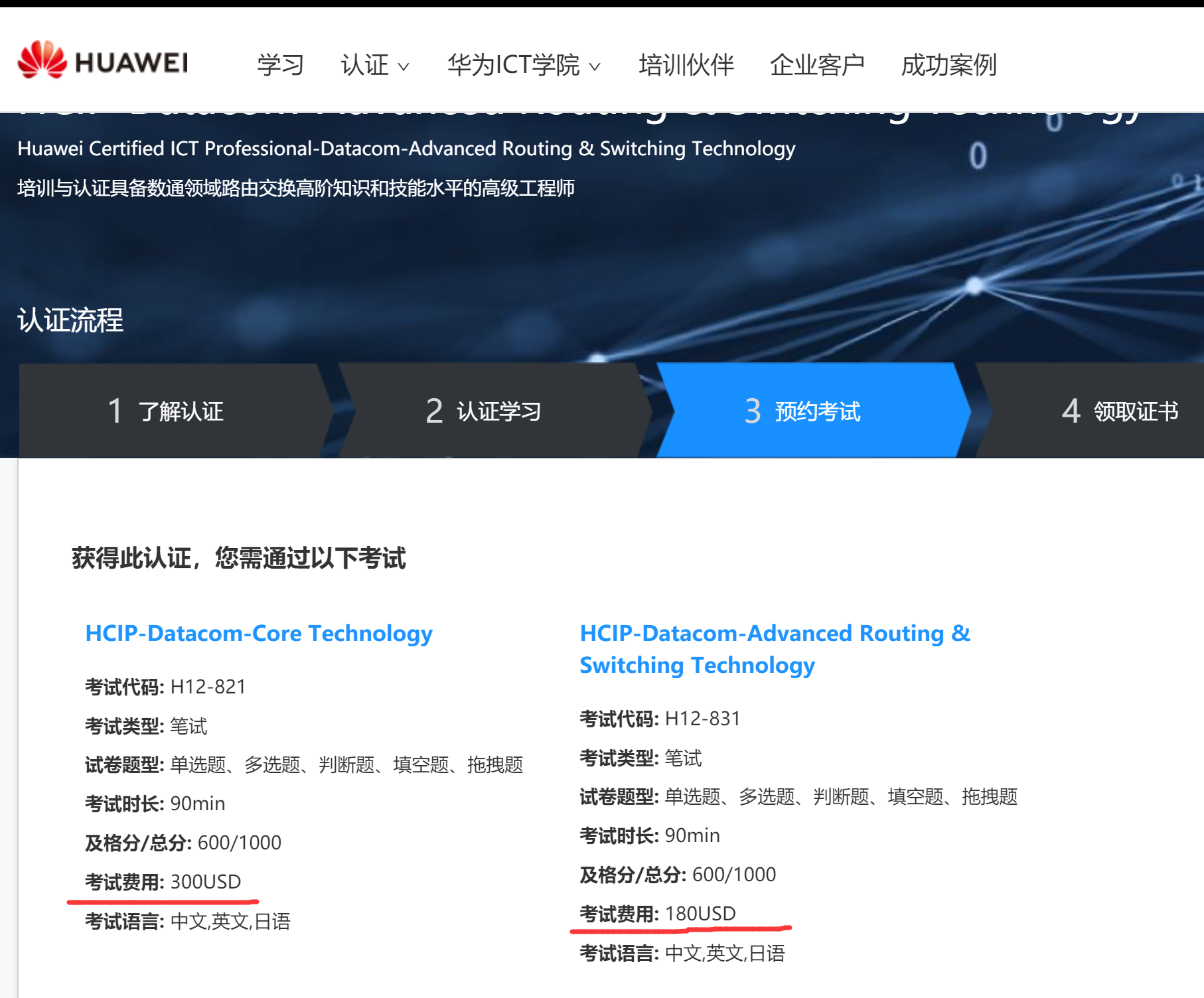Image resolution: width=1204 pixels, height=998 pixels.
Task: Click 考试类型 笔试 under H12-821
Action: tap(146, 726)
